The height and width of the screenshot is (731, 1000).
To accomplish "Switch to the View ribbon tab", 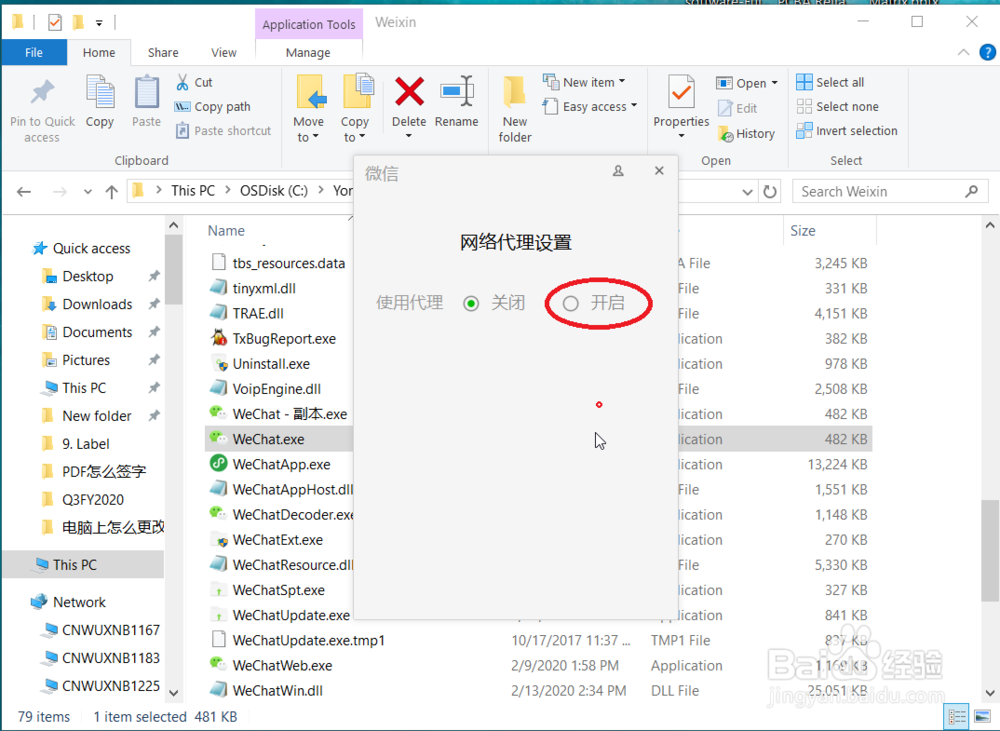I will point(223,52).
